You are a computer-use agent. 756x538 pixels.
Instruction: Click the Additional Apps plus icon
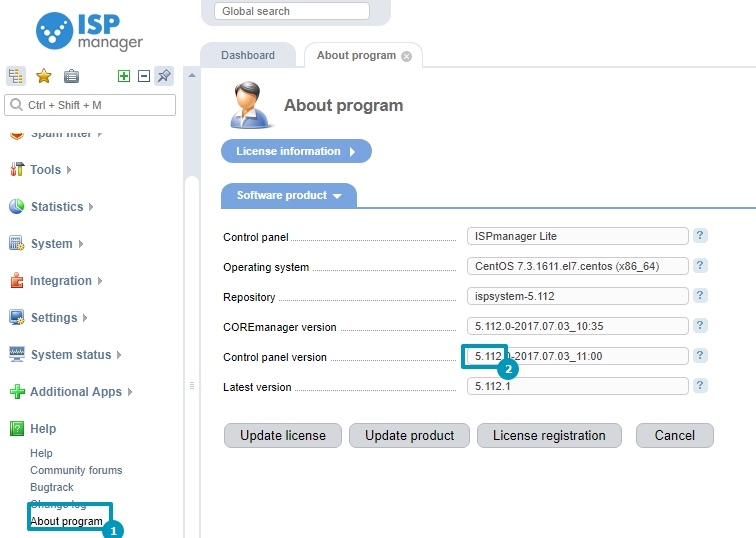(x=17, y=391)
